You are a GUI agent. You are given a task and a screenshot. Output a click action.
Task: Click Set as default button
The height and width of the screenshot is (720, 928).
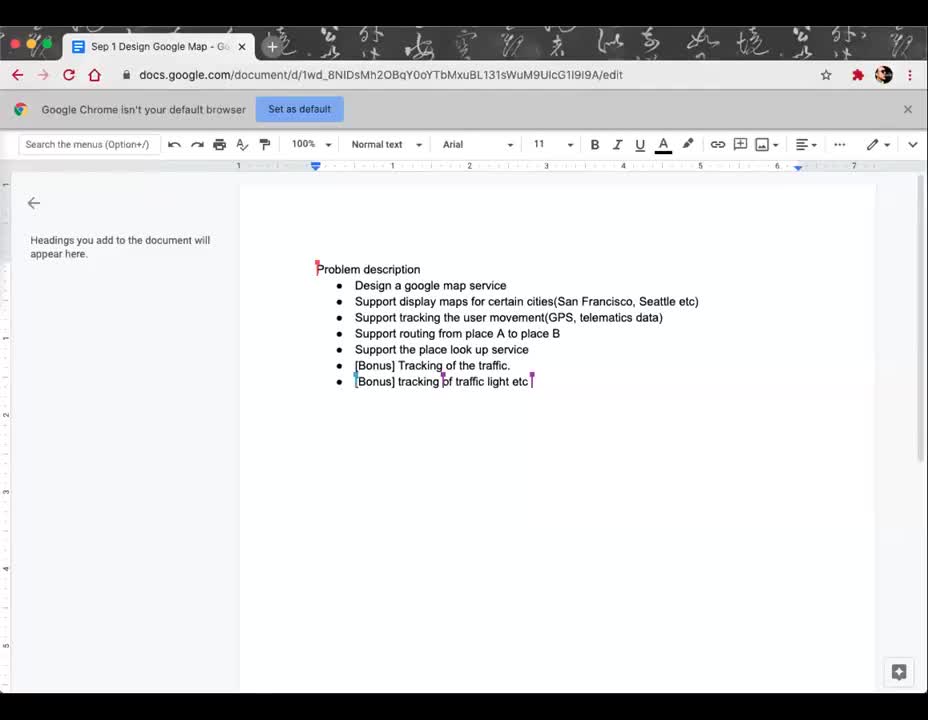tap(299, 109)
